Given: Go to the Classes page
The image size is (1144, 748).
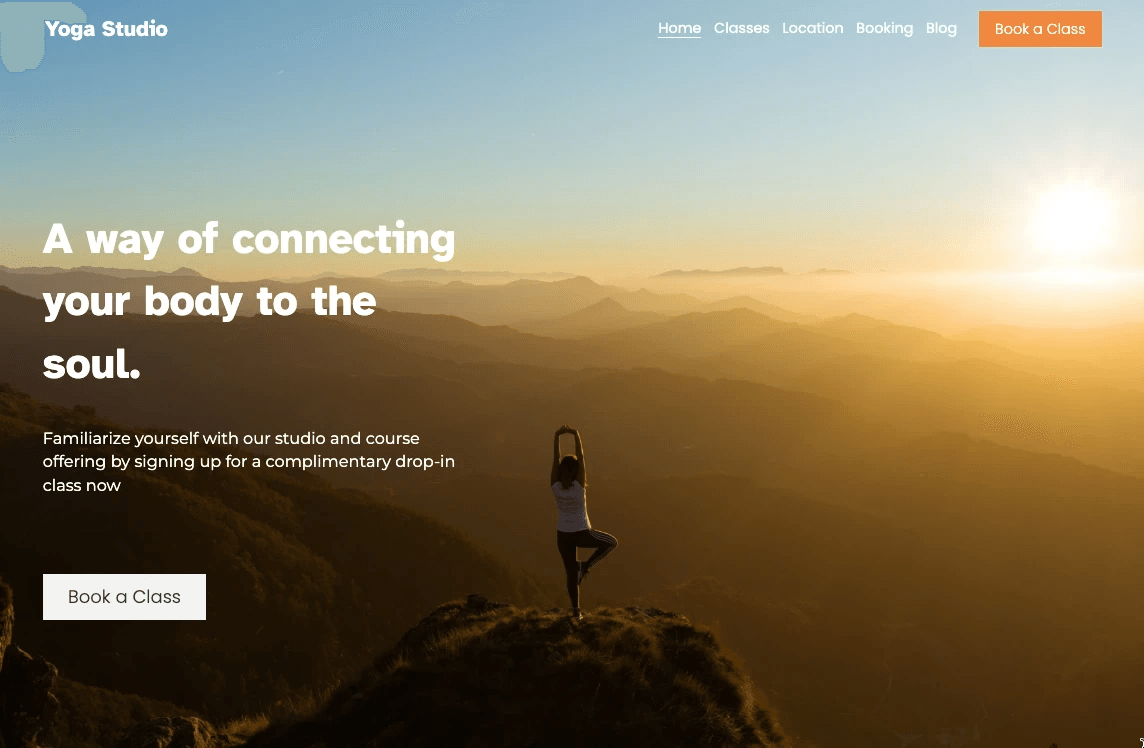Looking at the screenshot, I should (741, 28).
